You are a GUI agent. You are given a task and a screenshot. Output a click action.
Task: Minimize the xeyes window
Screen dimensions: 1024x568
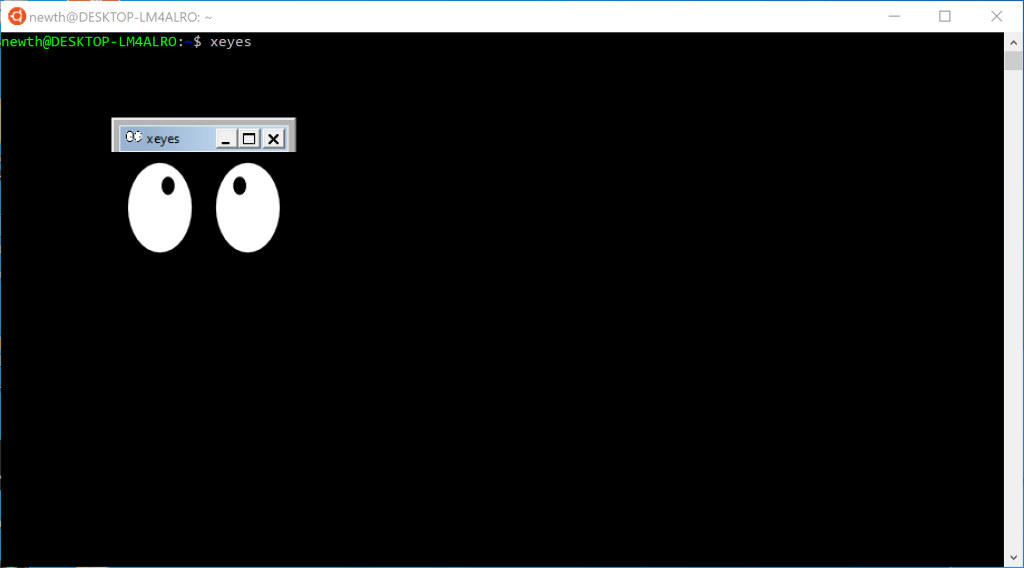pos(226,139)
